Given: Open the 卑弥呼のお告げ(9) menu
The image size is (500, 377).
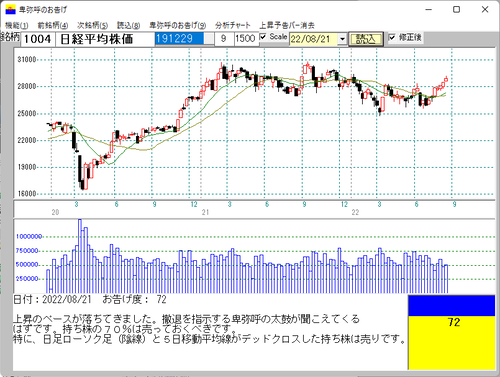Looking at the screenshot, I should (x=177, y=25).
